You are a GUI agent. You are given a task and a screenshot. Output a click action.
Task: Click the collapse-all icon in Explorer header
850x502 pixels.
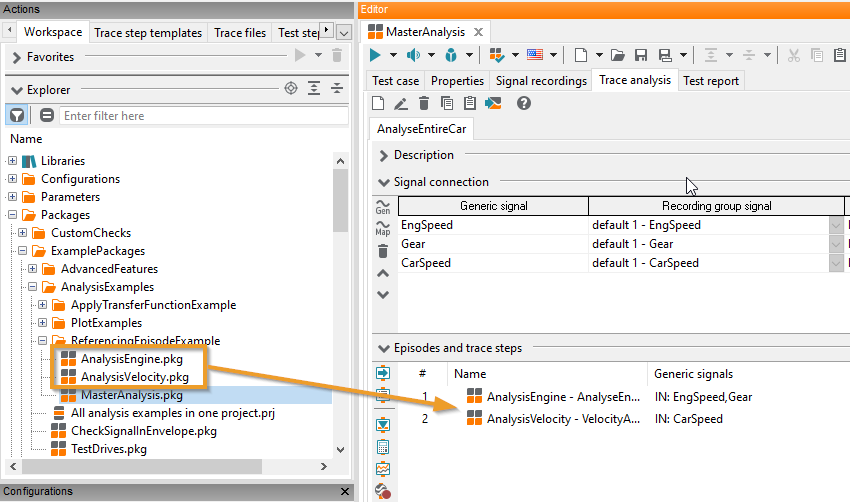click(x=337, y=88)
